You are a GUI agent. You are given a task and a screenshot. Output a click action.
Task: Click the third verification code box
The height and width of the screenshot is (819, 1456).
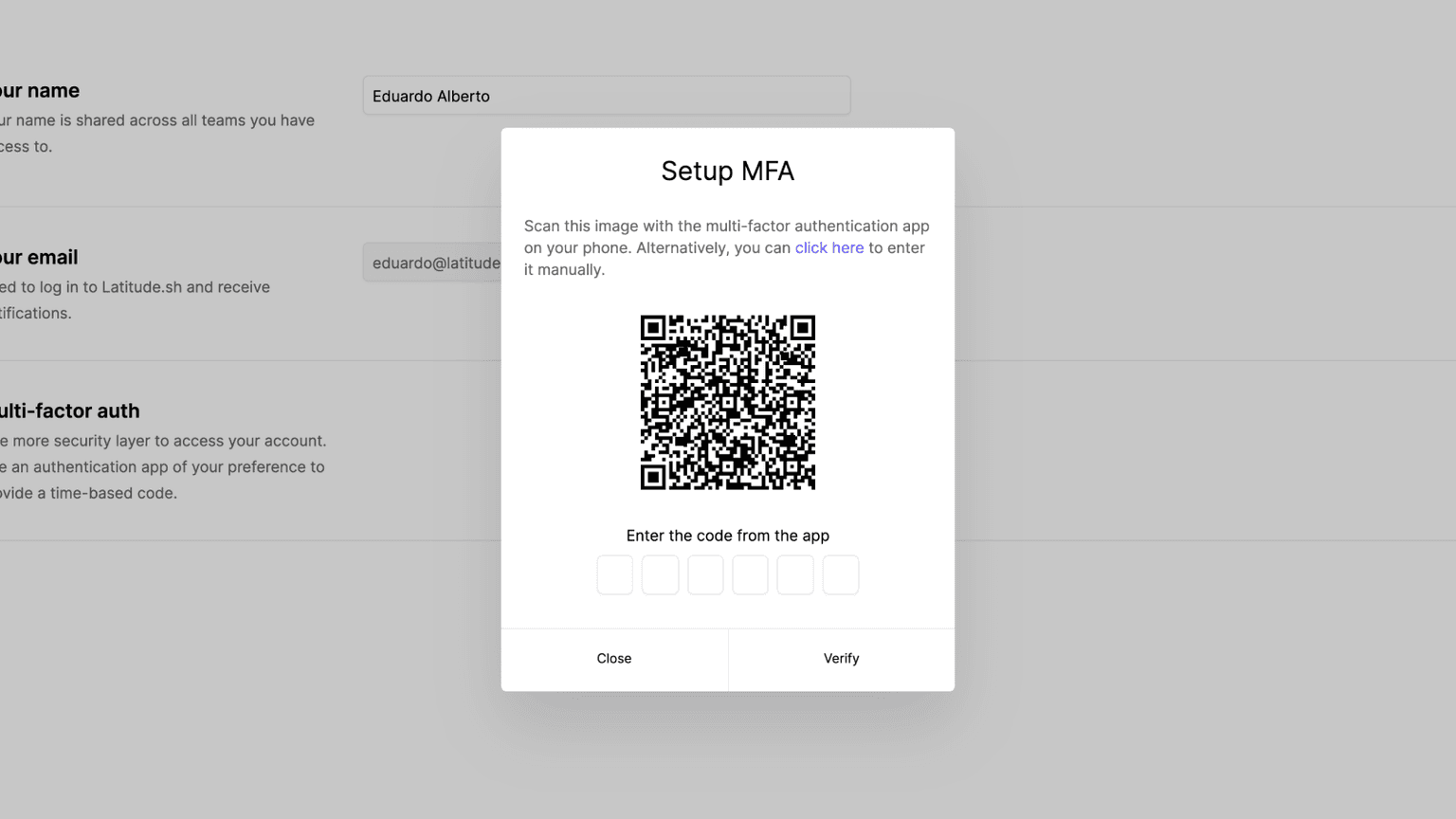point(705,574)
